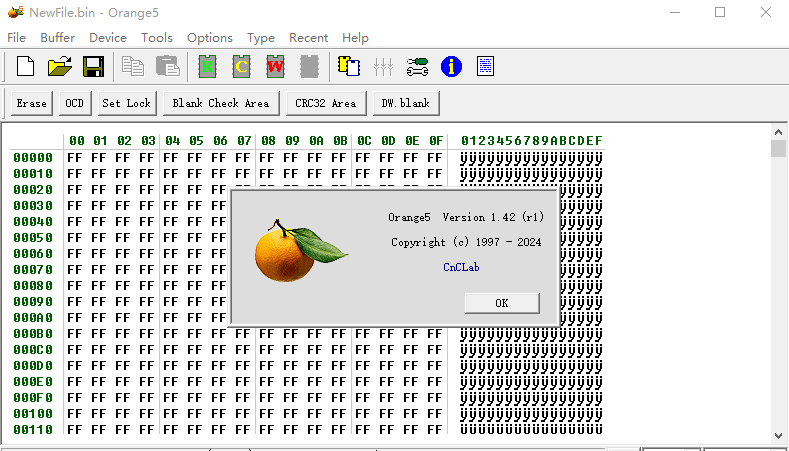Click the yellow C chip icon
This screenshot has height=451, width=789.
242,67
